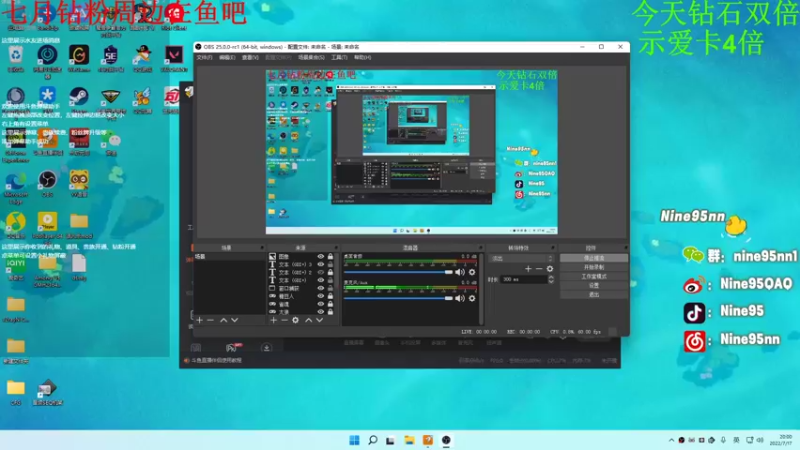Toggle visibility eye of unnumbered 文本 (GDI+) source
The height and width of the screenshot is (450, 800).
(320, 280)
